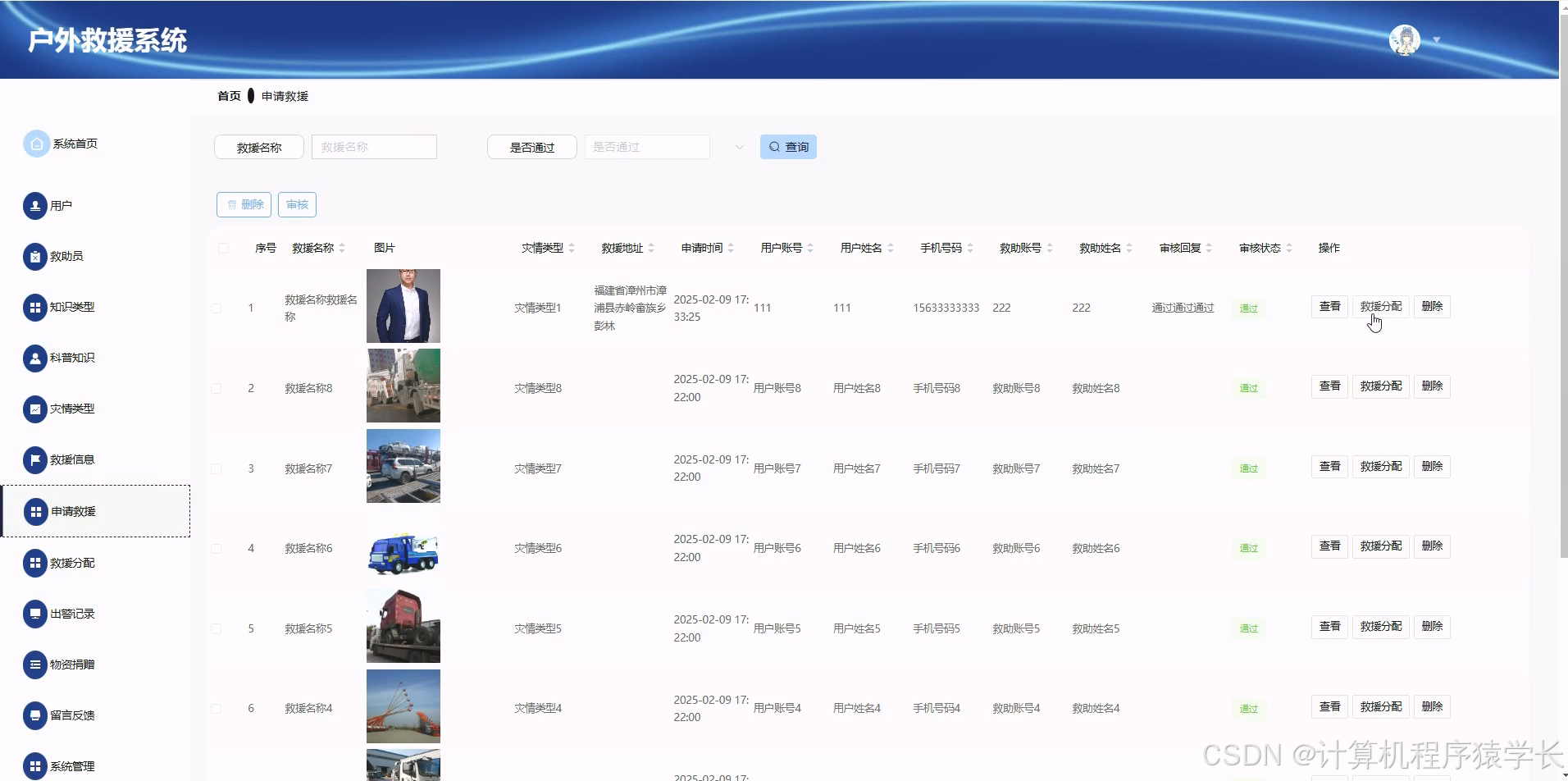Image resolution: width=1568 pixels, height=781 pixels.
Task: Sort the table by 审核状态 column
Action: 1289,248
